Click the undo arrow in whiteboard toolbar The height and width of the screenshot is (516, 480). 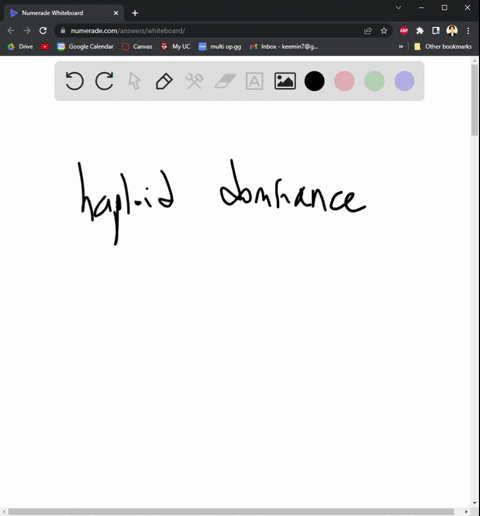(74, 81)
